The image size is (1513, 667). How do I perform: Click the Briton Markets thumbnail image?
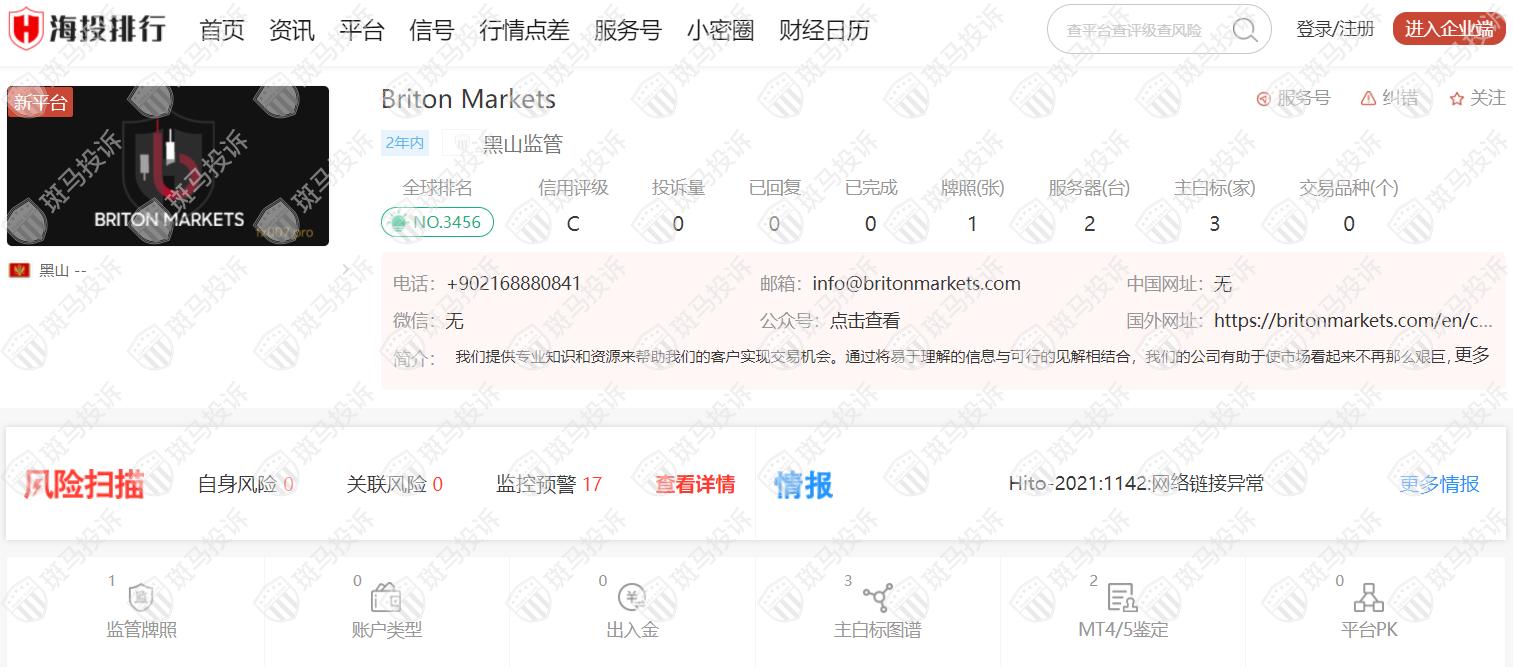coord(168,166)
